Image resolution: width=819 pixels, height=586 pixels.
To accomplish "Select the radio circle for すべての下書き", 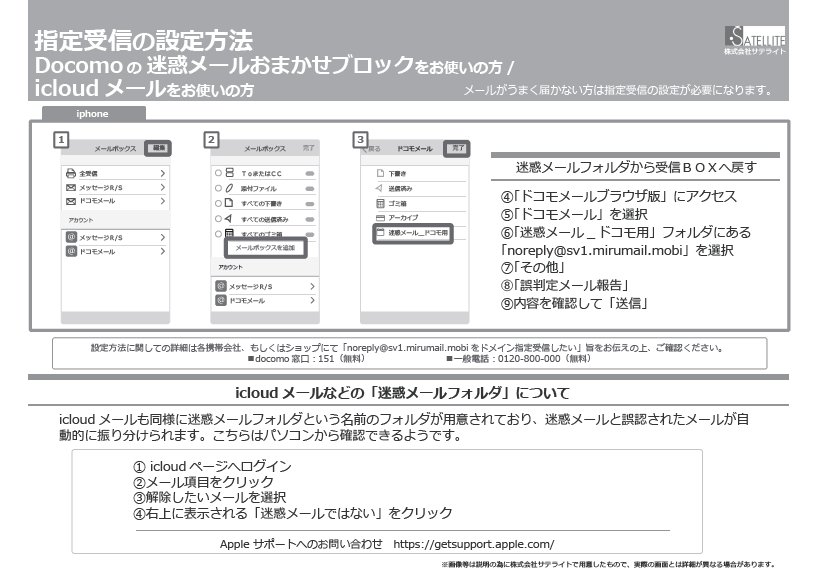I will (218, 203).
